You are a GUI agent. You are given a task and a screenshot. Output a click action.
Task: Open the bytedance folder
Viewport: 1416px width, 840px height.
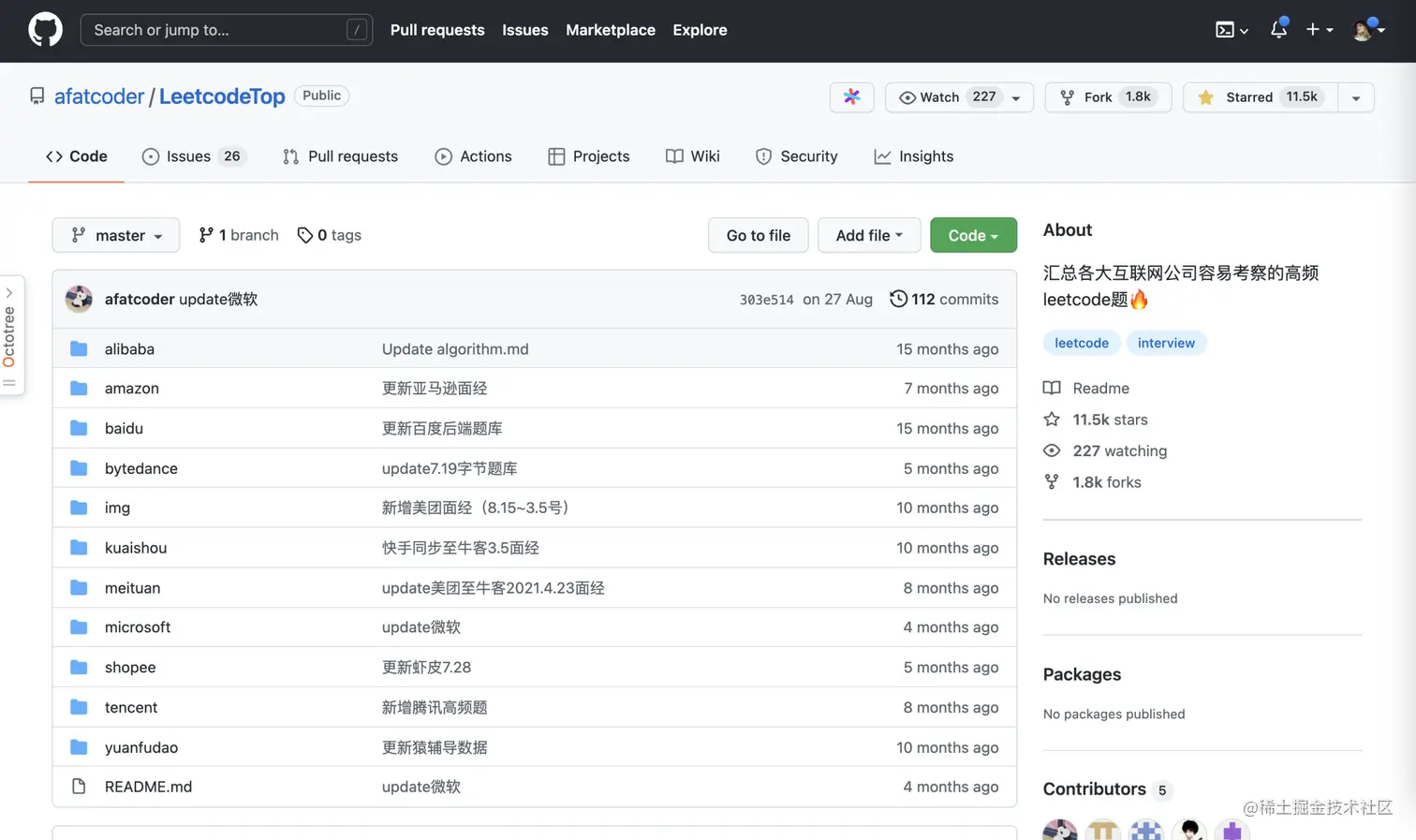(x=141, y=468)
